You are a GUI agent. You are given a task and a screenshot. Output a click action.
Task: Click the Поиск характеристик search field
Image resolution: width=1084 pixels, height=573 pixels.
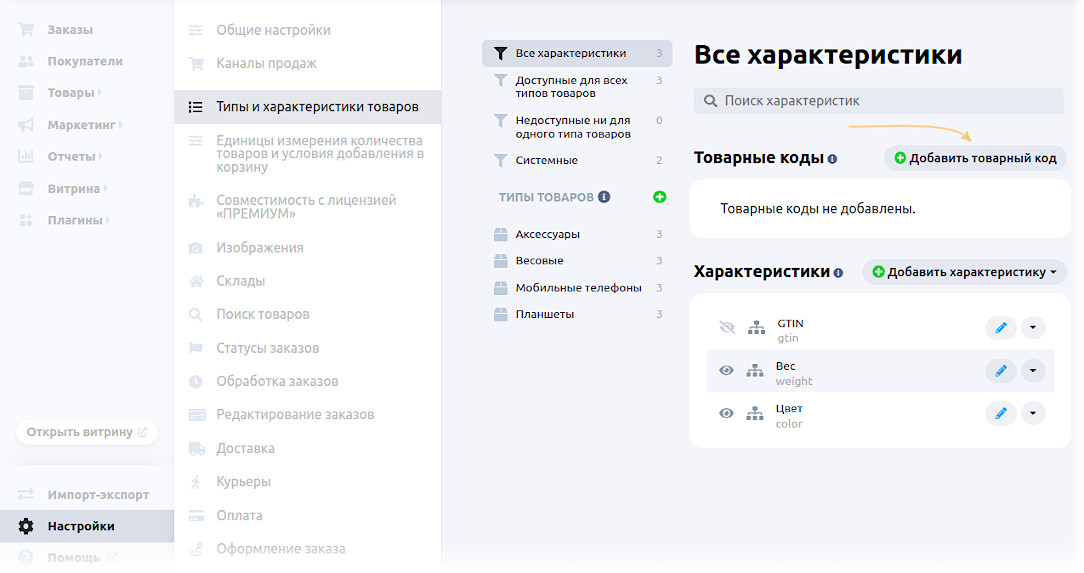(x=878, y=101)
